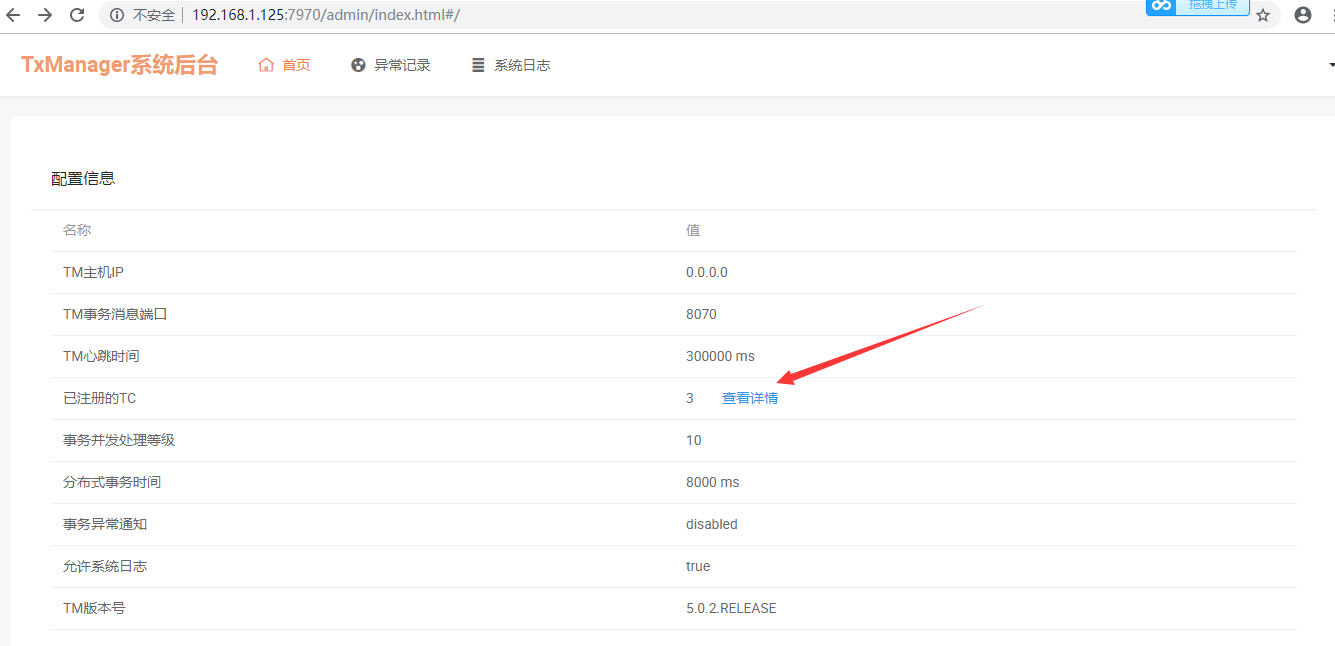Select the TM事务消息端口 row label
This screenshot has width=1335, height=646.
point(115,314)
